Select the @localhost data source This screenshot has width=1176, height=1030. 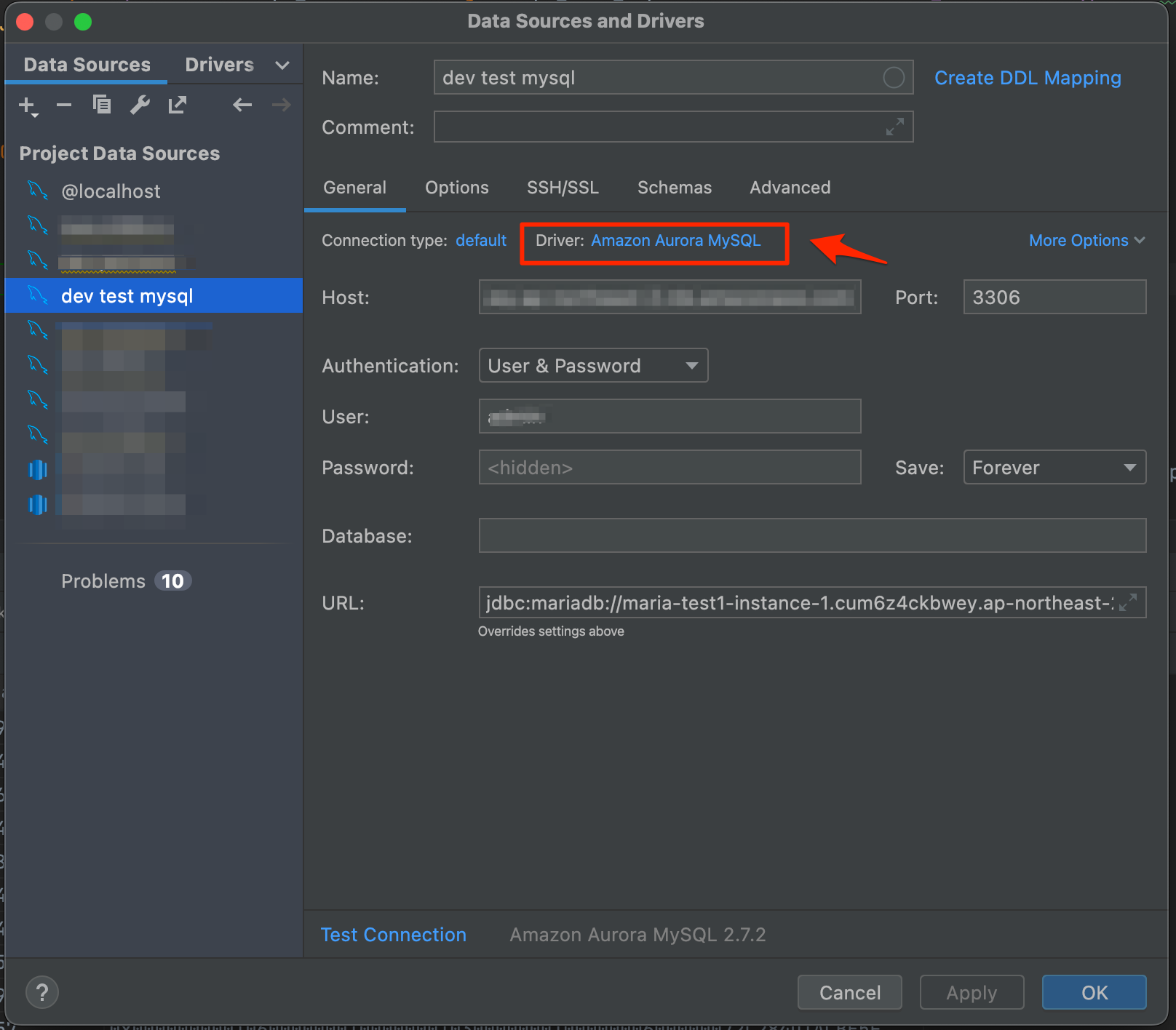pyautogui.click(x=154, y=191)
